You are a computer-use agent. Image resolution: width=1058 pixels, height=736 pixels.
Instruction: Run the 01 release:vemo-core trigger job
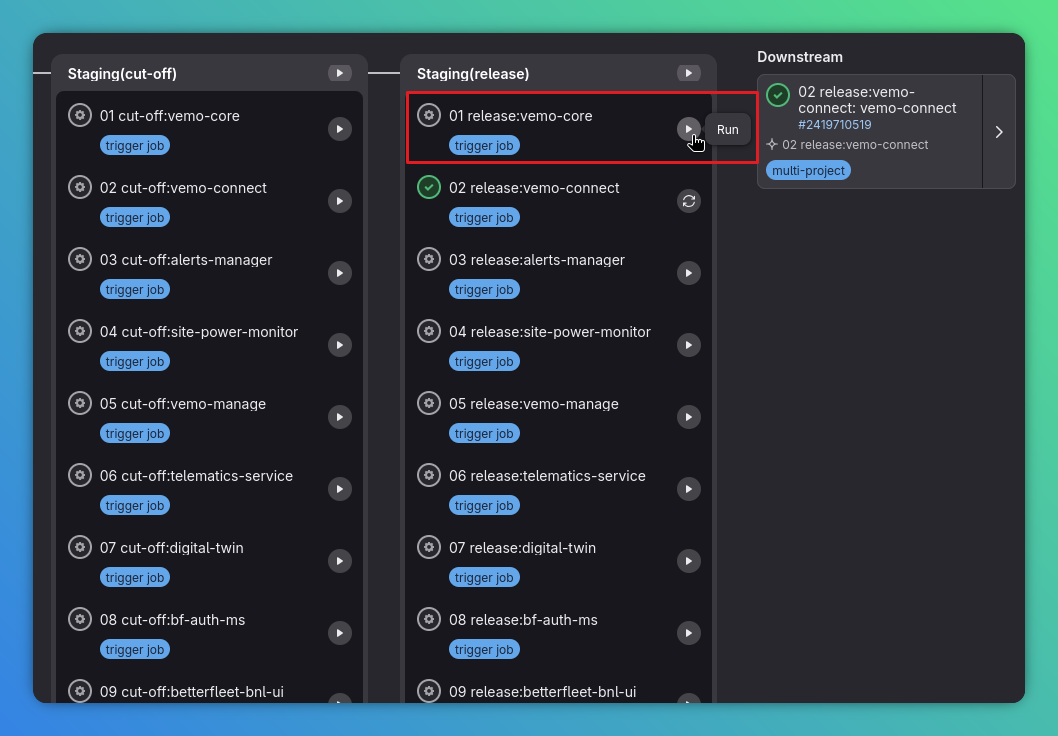689,129
